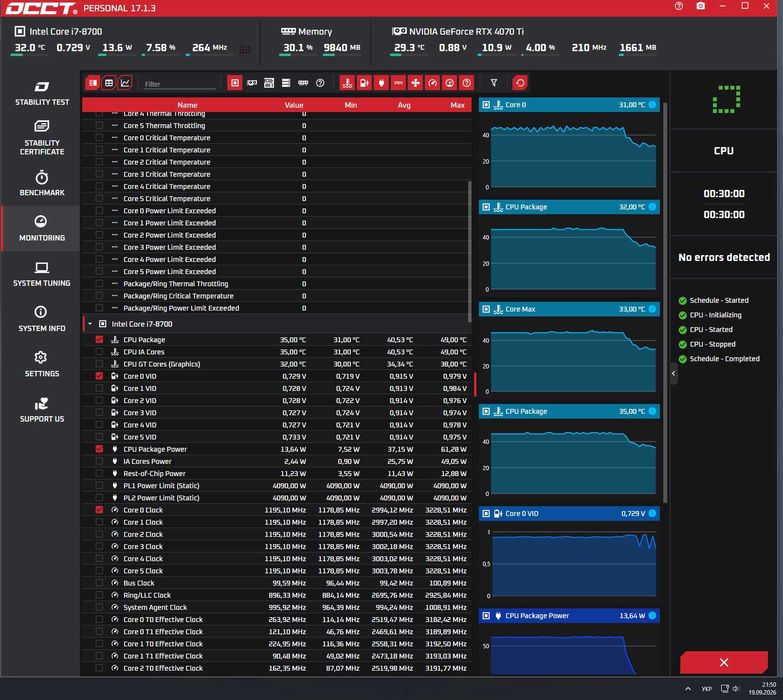Collapse the Intel Core i7-8700 sensor group
The height and width of the screenshot is (700, 783).
[x=90, y=324]
